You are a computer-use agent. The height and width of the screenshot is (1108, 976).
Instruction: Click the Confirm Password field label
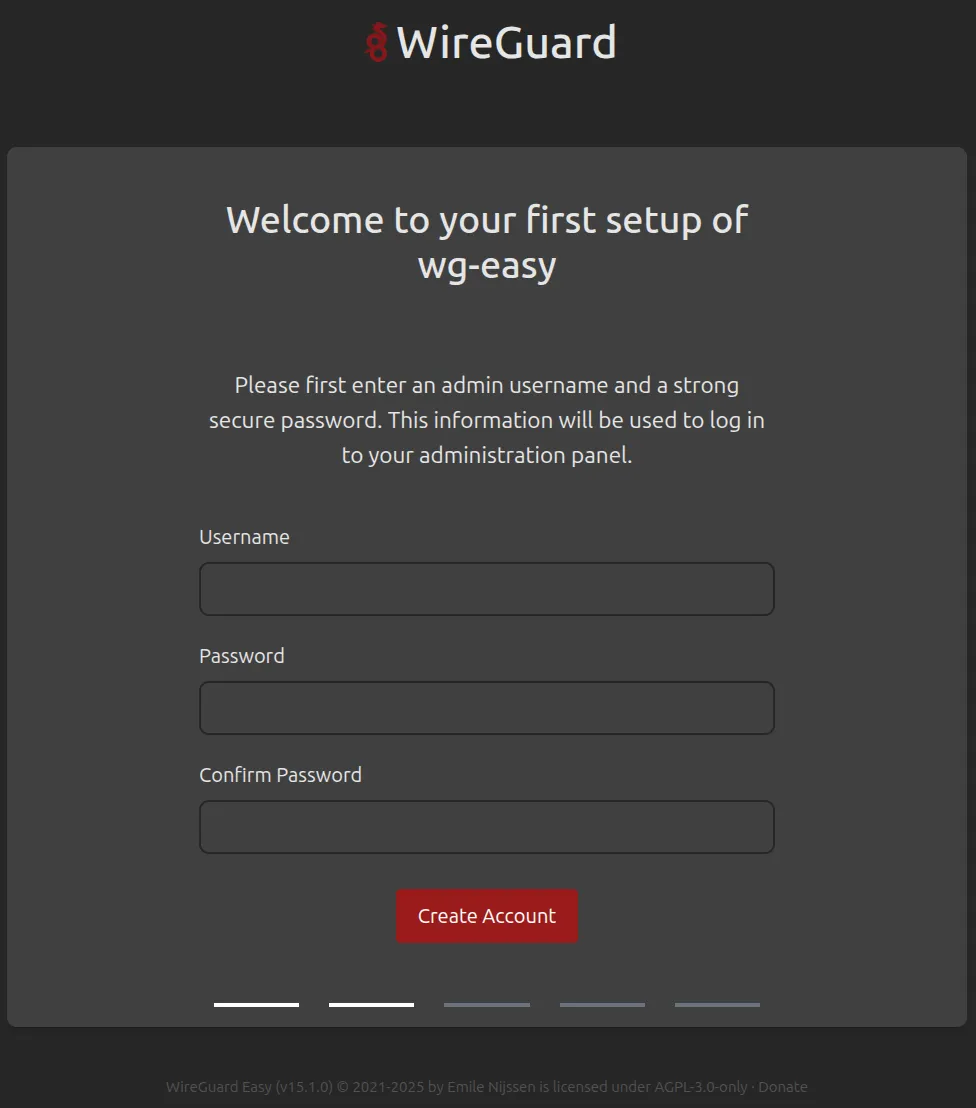(x=280, y=775)
